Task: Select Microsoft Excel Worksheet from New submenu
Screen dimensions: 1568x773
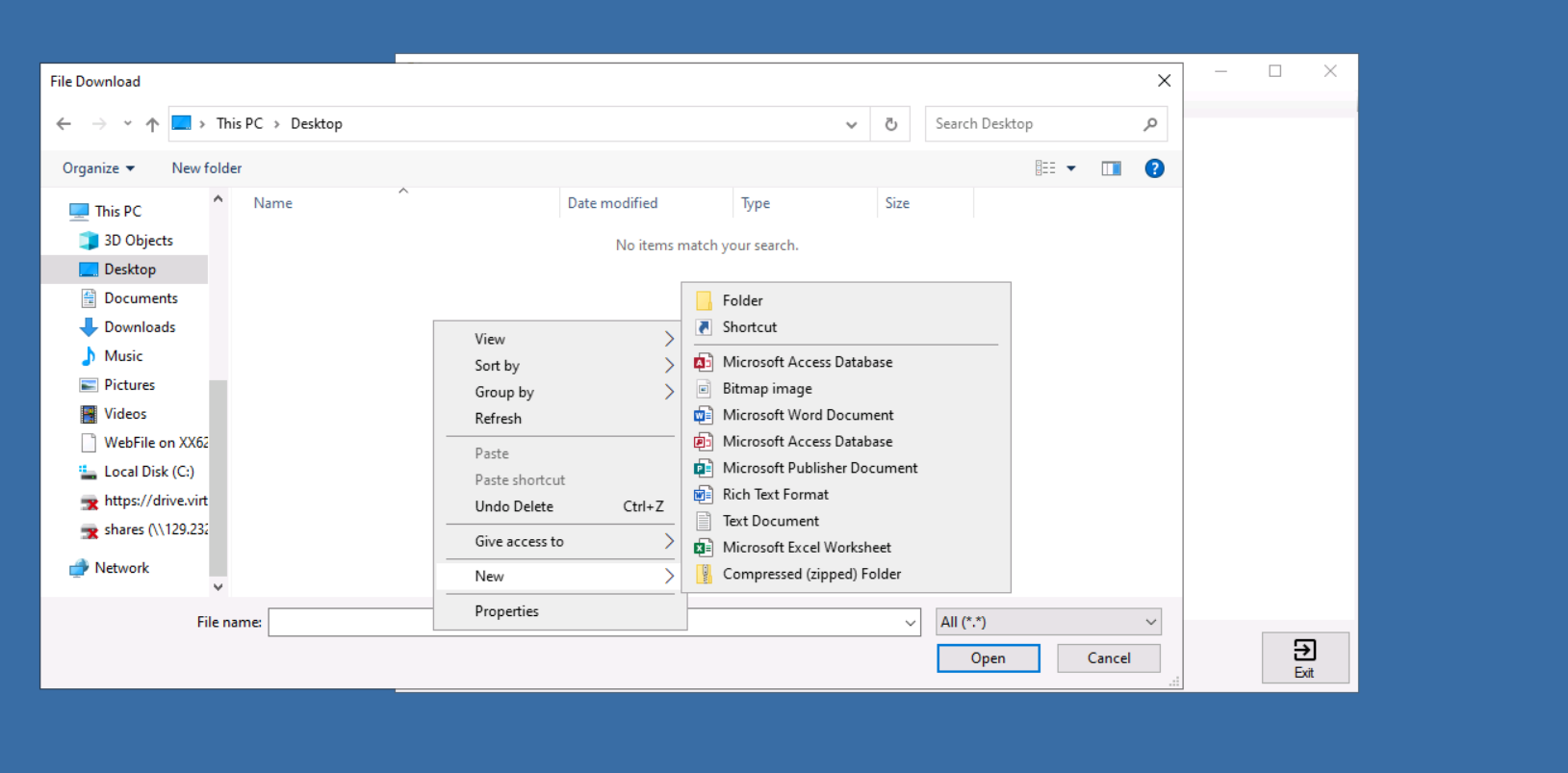Action: point(806,548)
